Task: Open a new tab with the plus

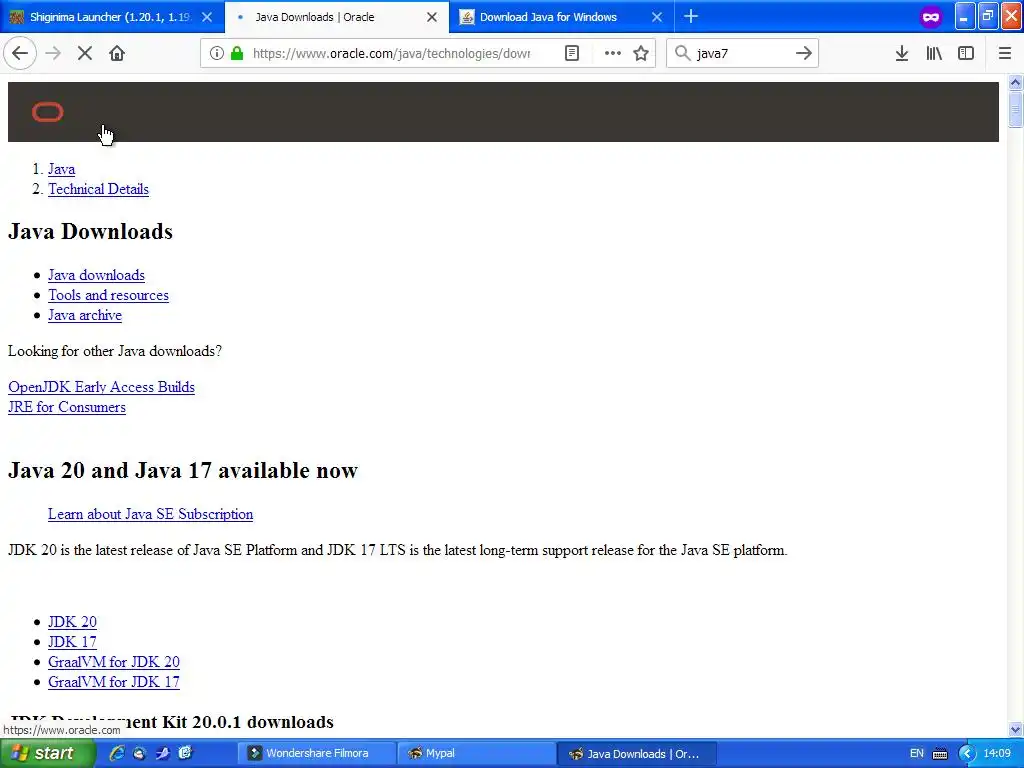Action: coord(691,17)
